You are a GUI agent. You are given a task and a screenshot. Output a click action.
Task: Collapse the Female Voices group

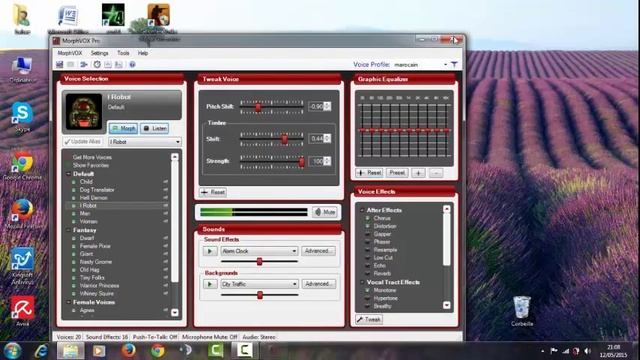tap(69, 302)
